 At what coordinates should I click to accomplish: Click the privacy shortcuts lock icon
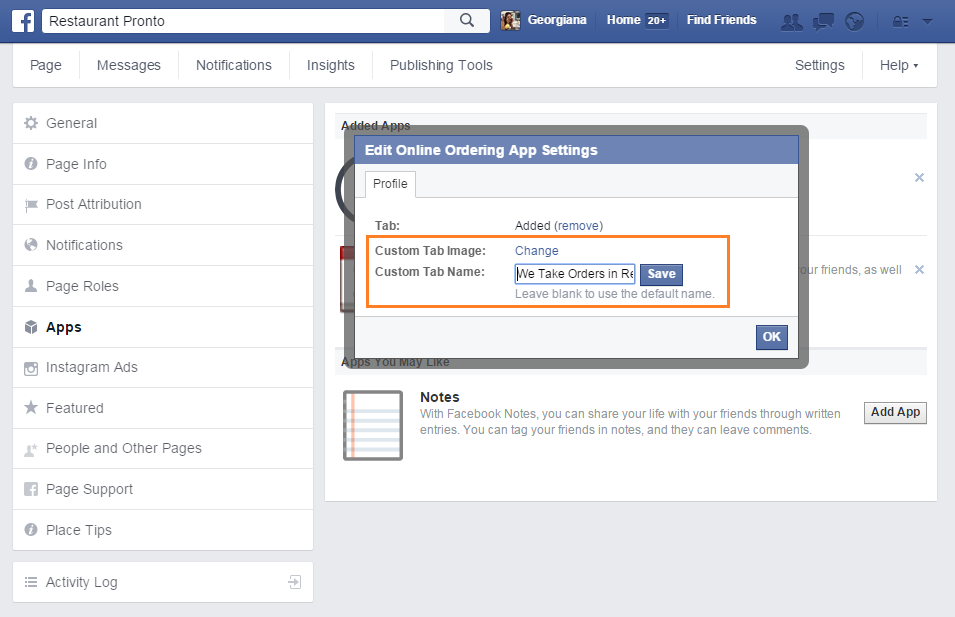coord(900,22)
